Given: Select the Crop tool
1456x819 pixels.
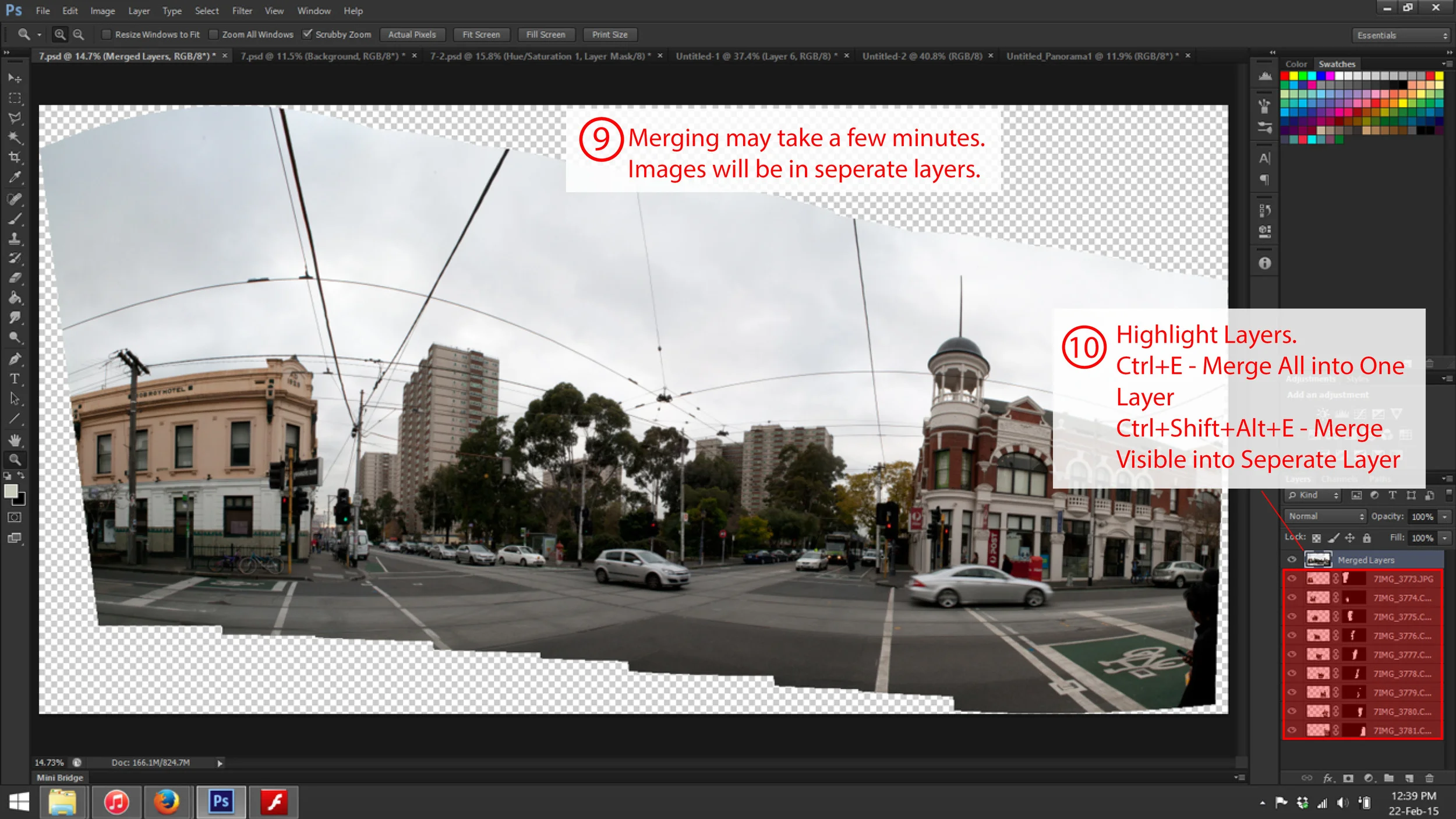Looking at the screenshot, I should 15,157.
